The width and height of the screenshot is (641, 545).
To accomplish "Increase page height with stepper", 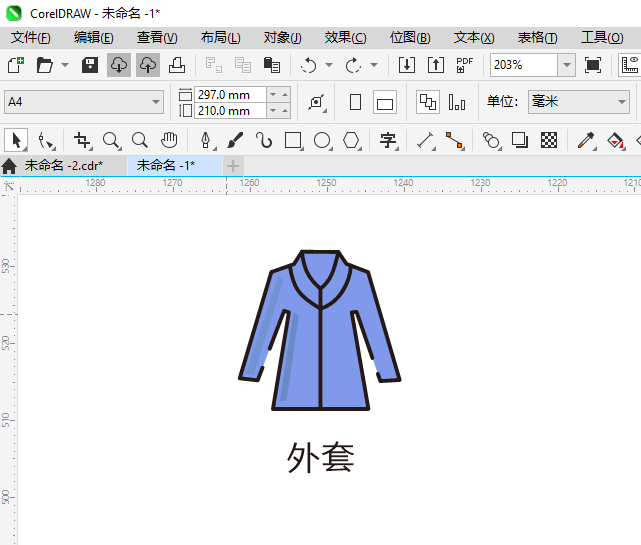I will click(x=285, y=111).
